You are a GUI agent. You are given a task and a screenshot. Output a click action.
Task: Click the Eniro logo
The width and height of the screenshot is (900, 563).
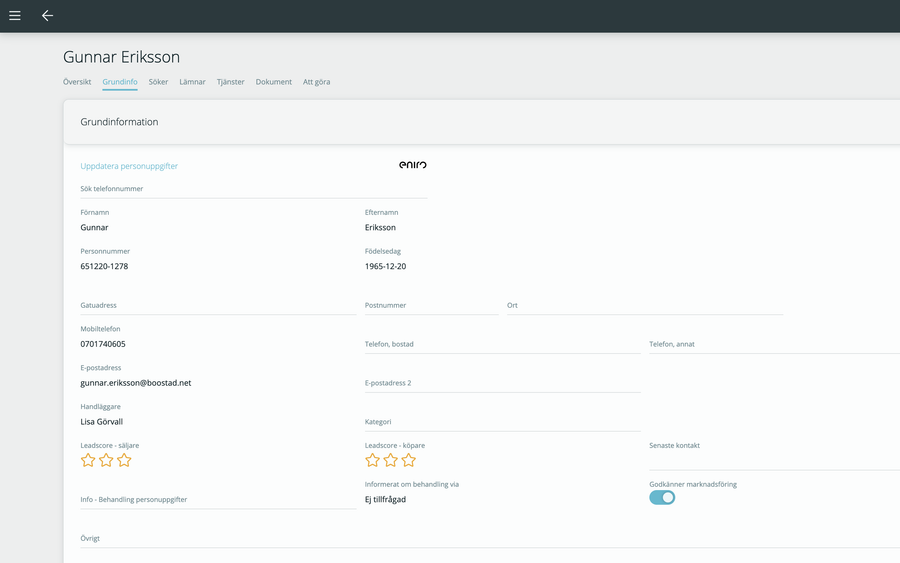click(413, 165)
